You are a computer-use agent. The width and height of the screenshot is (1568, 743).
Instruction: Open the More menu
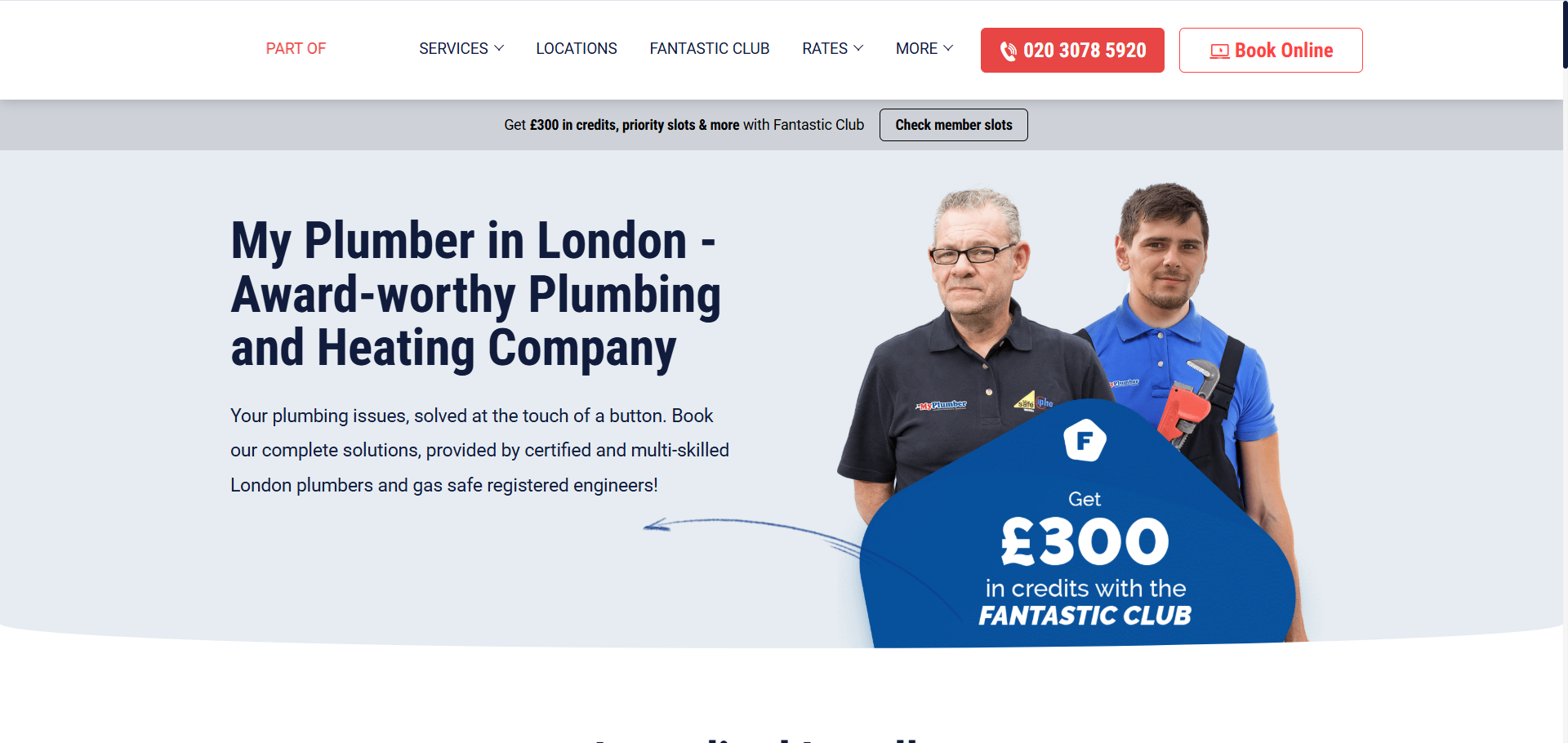pos(924,49)
